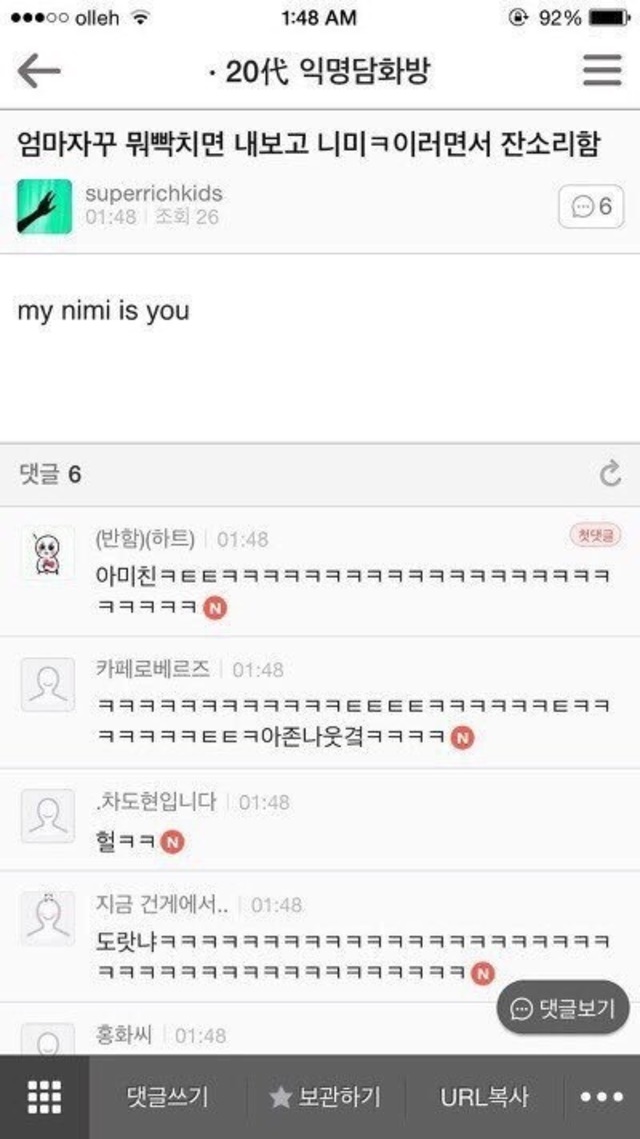640x1139 pixels.
Task: Tap the three-dot more options icon
Action: point(601,1097)
